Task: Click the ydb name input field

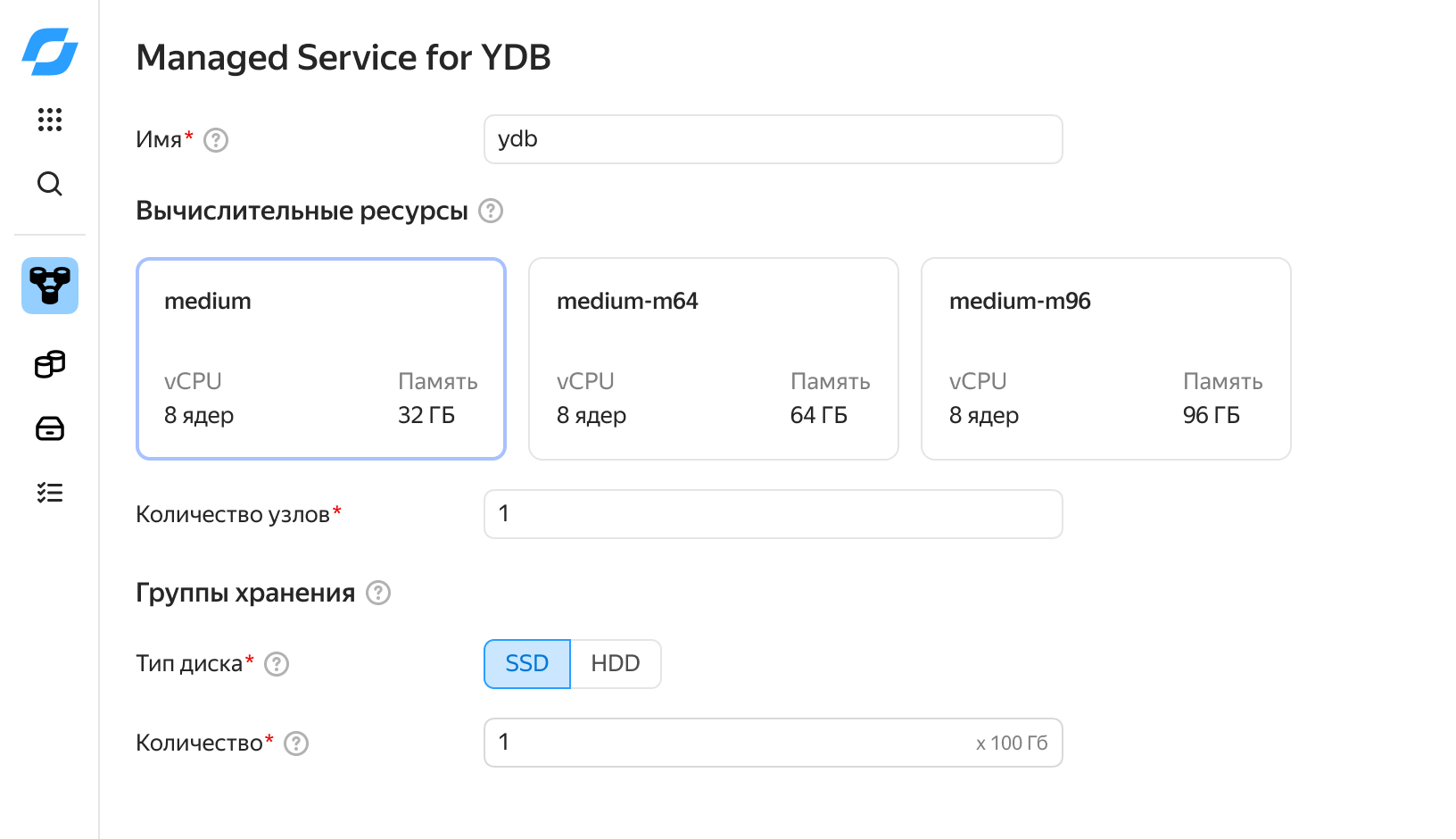Action: pyautogui.click(x=773, y=139)
